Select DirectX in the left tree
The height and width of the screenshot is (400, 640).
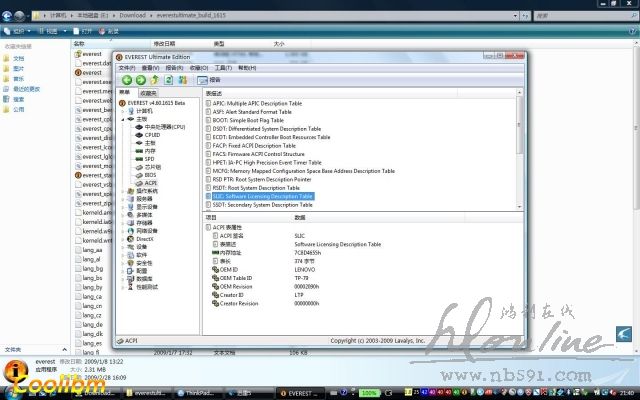point(144,239)
